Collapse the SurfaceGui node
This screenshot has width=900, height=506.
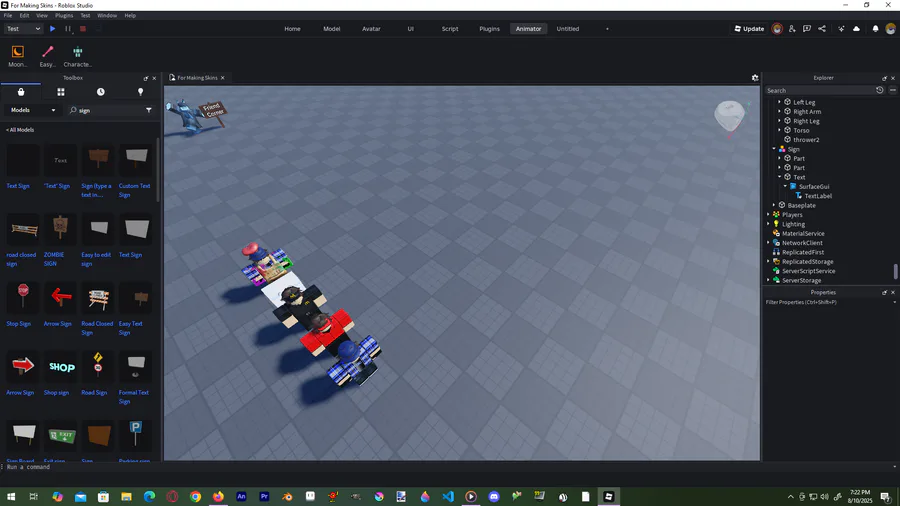(x=786, y=186)
